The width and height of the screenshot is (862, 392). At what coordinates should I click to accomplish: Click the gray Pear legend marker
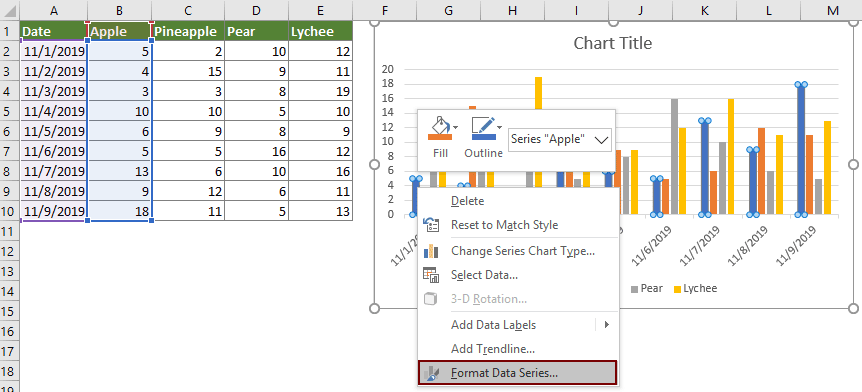click(635, 289)
